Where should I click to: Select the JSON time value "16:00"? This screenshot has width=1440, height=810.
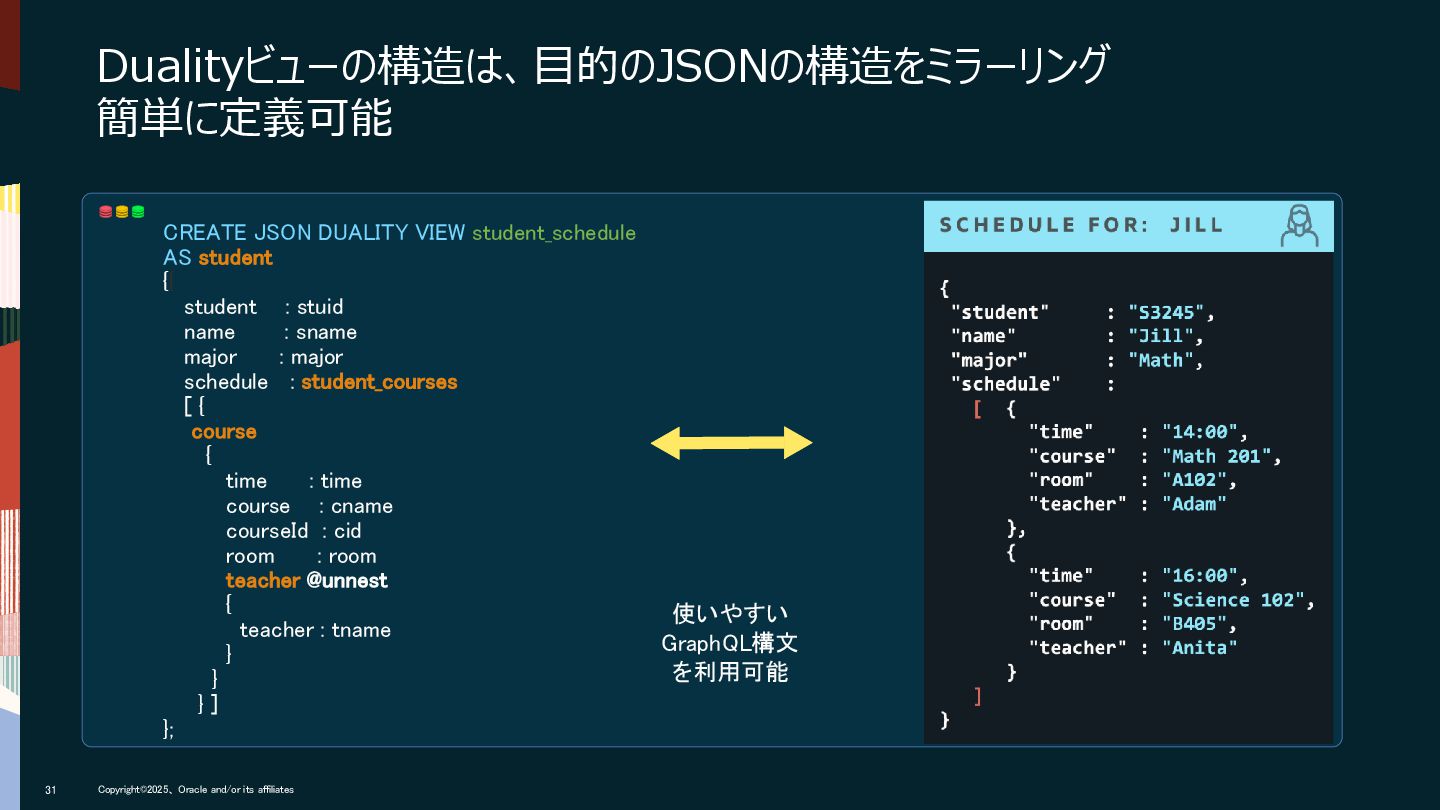tap(1201, 576)
